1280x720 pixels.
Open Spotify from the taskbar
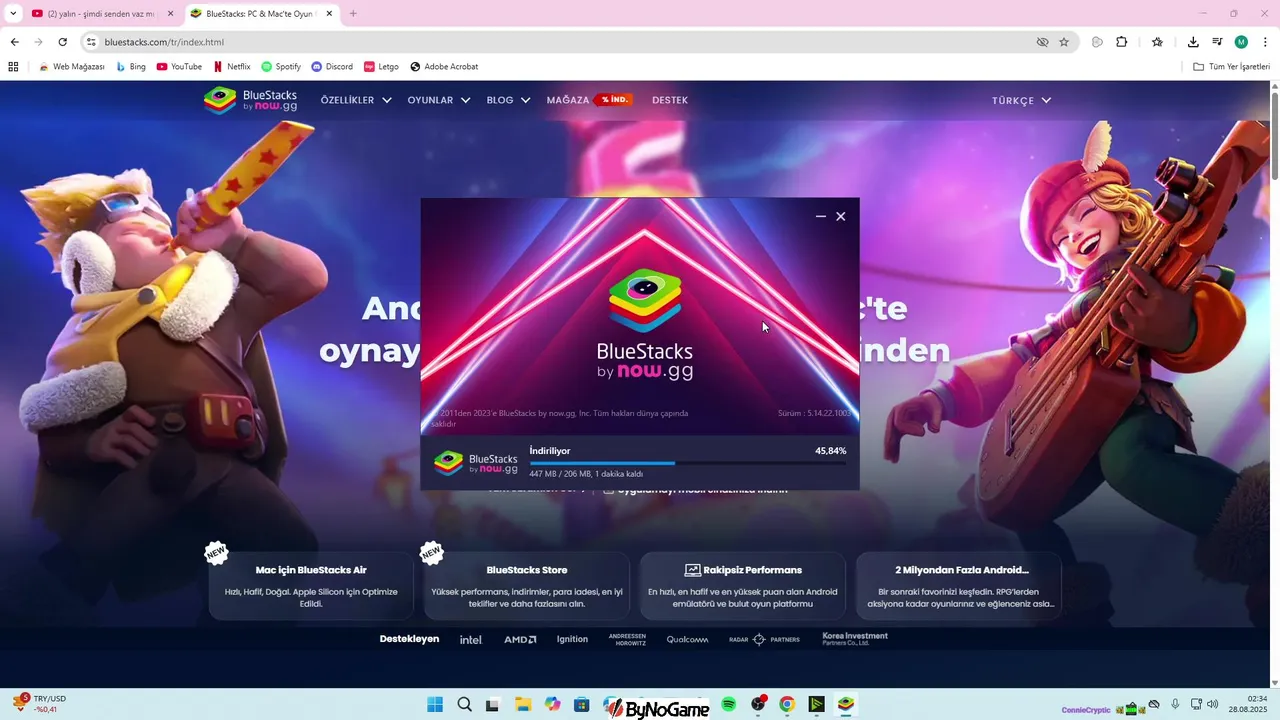729,705
